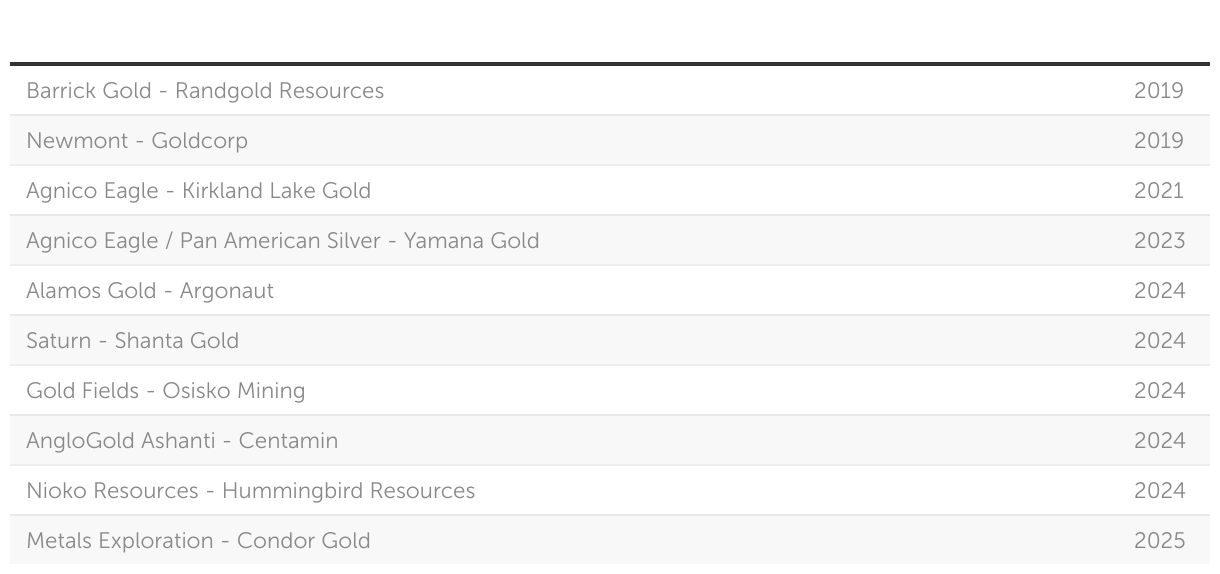Viewport: 1220px width, 574px height.
Task: Click the 2019 year next to Newmont
Action: pyautogui.click(x=1159, y=141)
